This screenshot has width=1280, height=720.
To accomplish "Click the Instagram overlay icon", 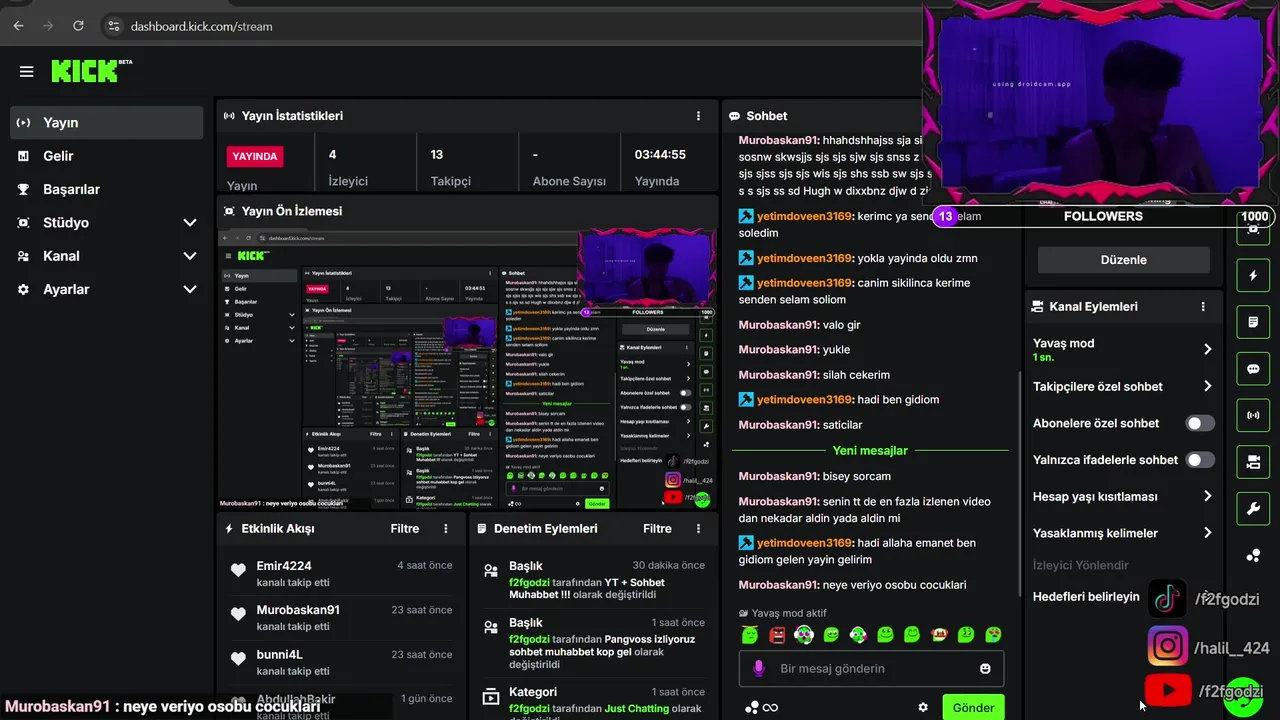I will (1167, 646).
